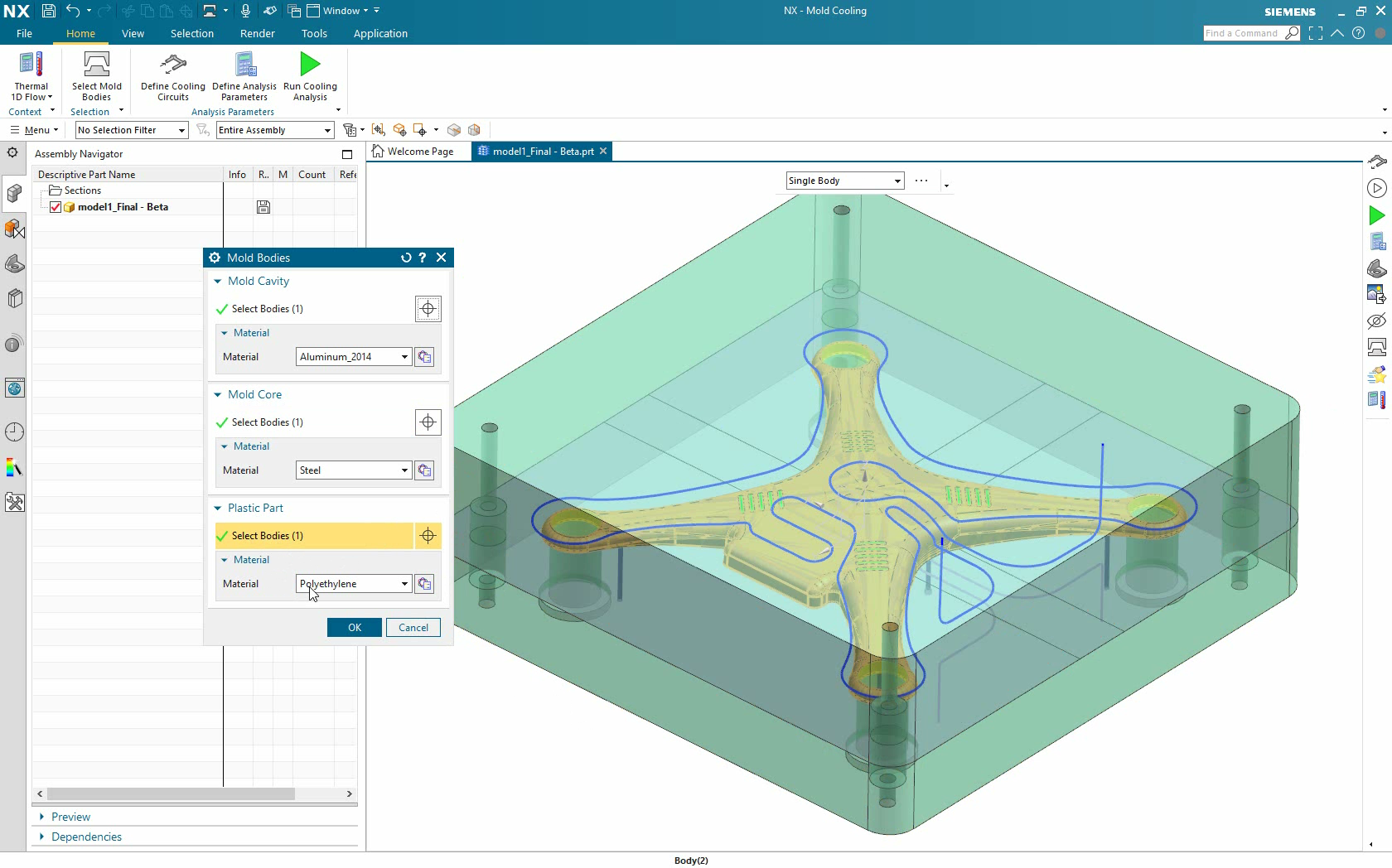
Task: Collapse the Mold Cavity section
Action: coord(217,281)
